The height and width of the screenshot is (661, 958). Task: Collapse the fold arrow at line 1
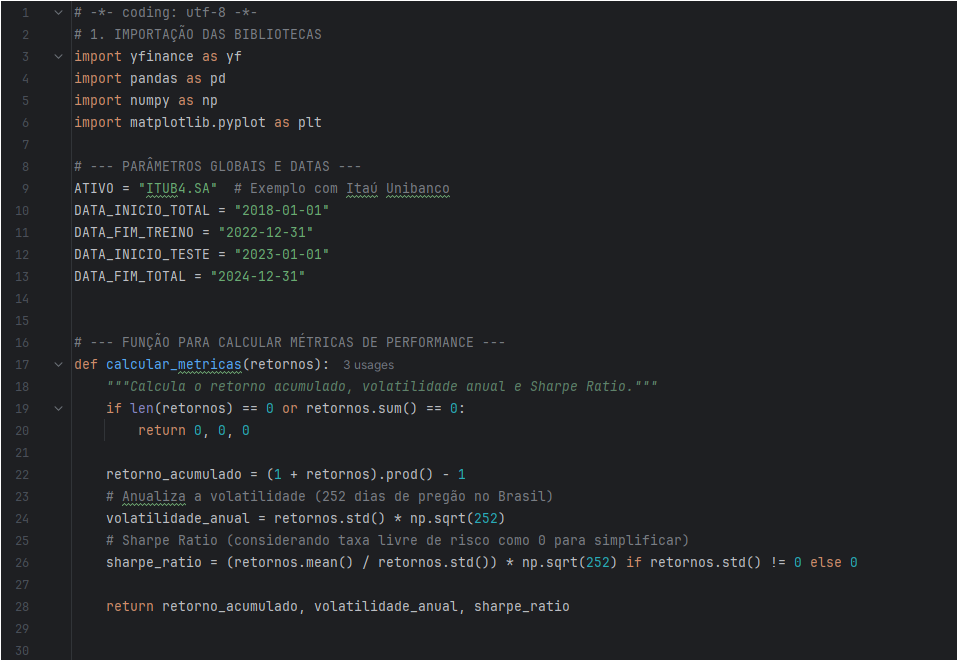point(58,13)
